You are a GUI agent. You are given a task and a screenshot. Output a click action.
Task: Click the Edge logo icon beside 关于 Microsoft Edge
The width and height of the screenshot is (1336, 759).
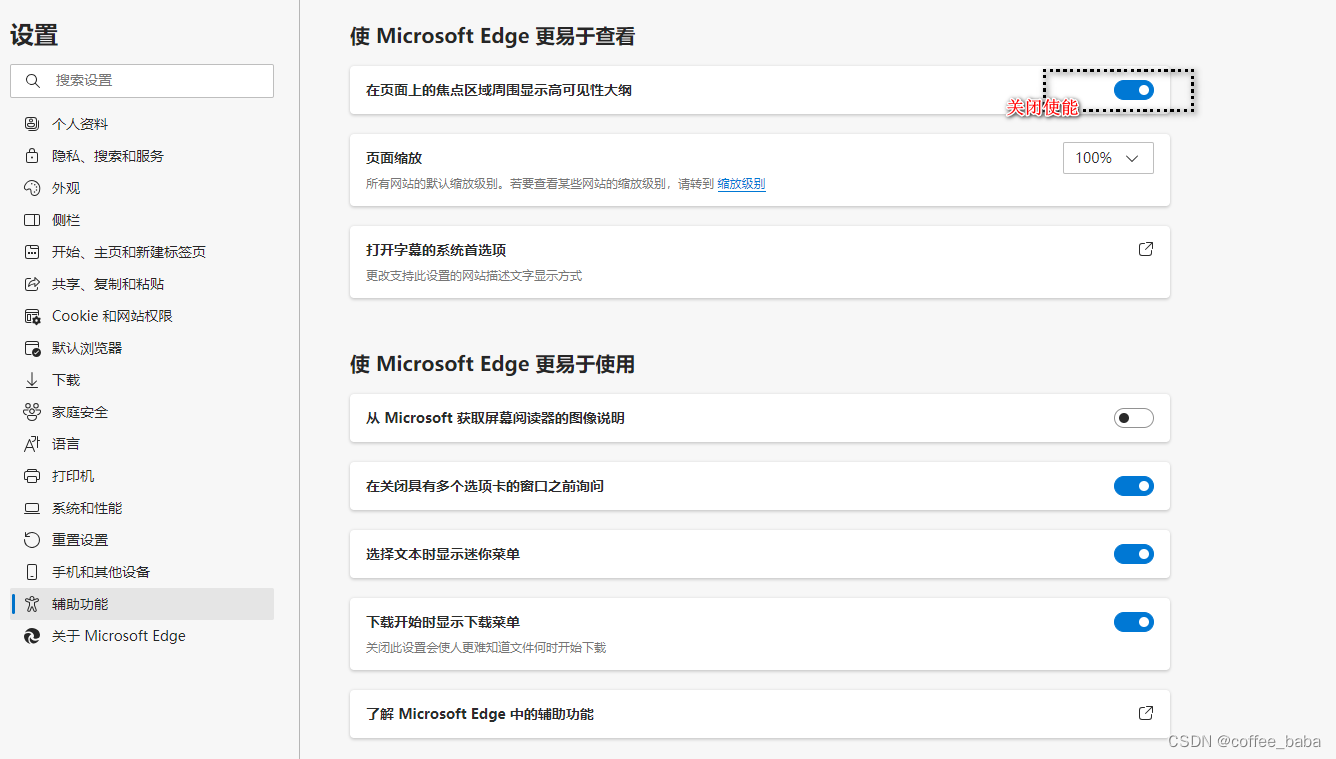click(32, 636)
